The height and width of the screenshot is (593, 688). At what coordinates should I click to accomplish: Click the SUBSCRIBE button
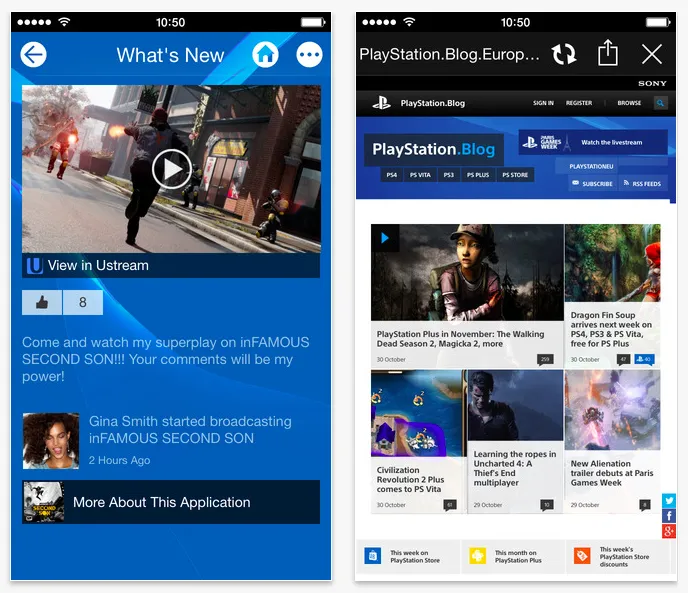[592, 183]
